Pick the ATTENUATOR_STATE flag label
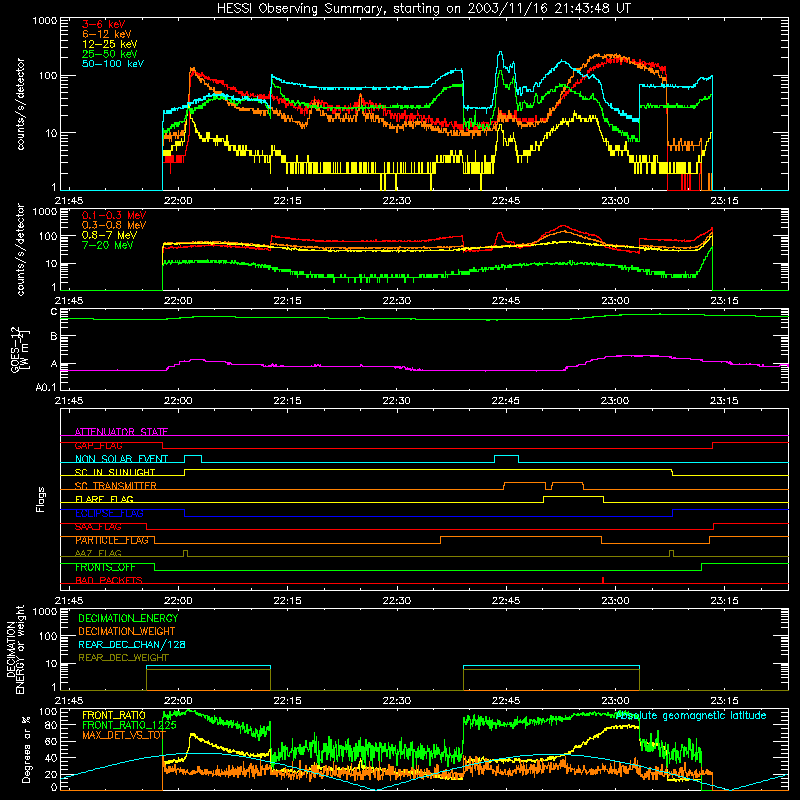The width and height of the screenshot is (800, 800). point(121,432)
